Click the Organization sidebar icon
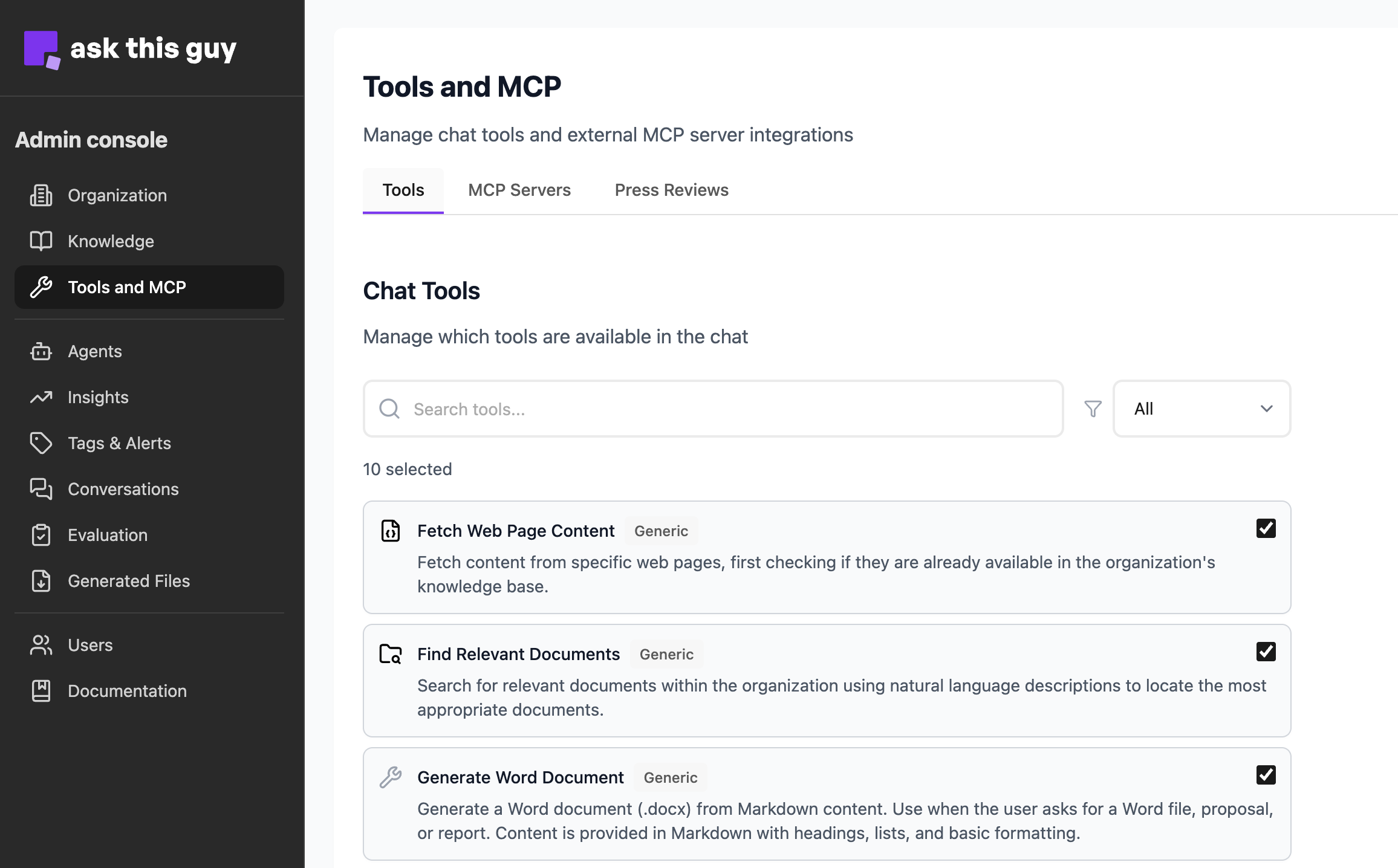The height and width of the screenshot is (868, 1398). click(41, 195)
